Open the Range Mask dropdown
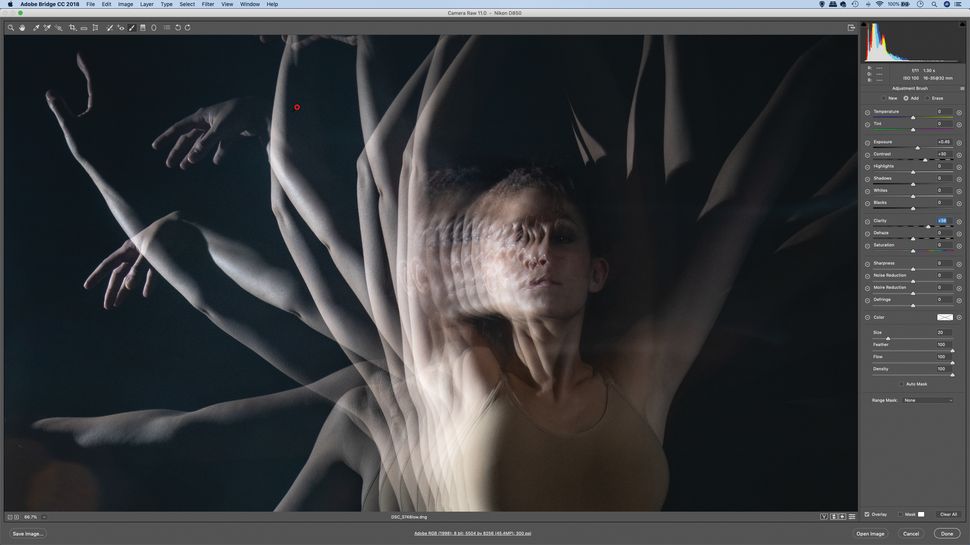This screenshot has width=970, height=545. pyautogui.click(x=928, y=400)
